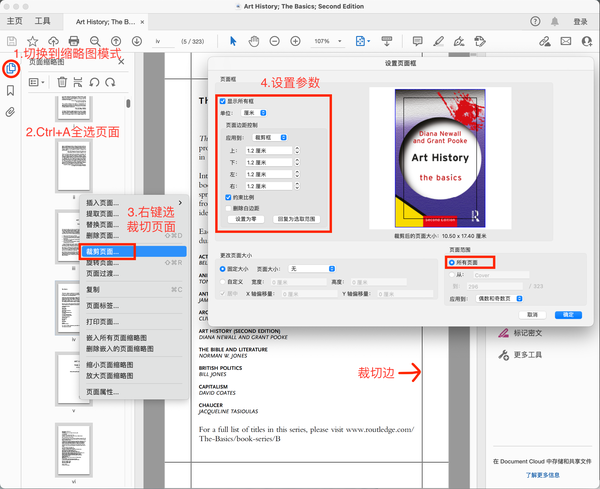Viewport: 600px width, 489px height.
Task: Toggle the 约束比例 checkbox
Action: (x=228, y=198)
